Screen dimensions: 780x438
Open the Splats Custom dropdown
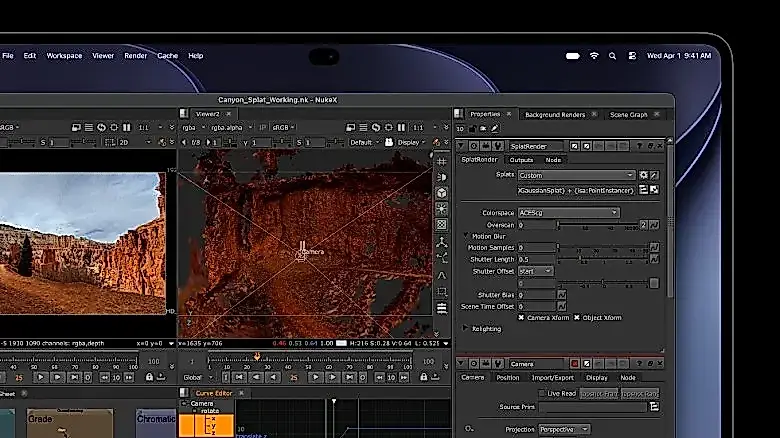577,175
